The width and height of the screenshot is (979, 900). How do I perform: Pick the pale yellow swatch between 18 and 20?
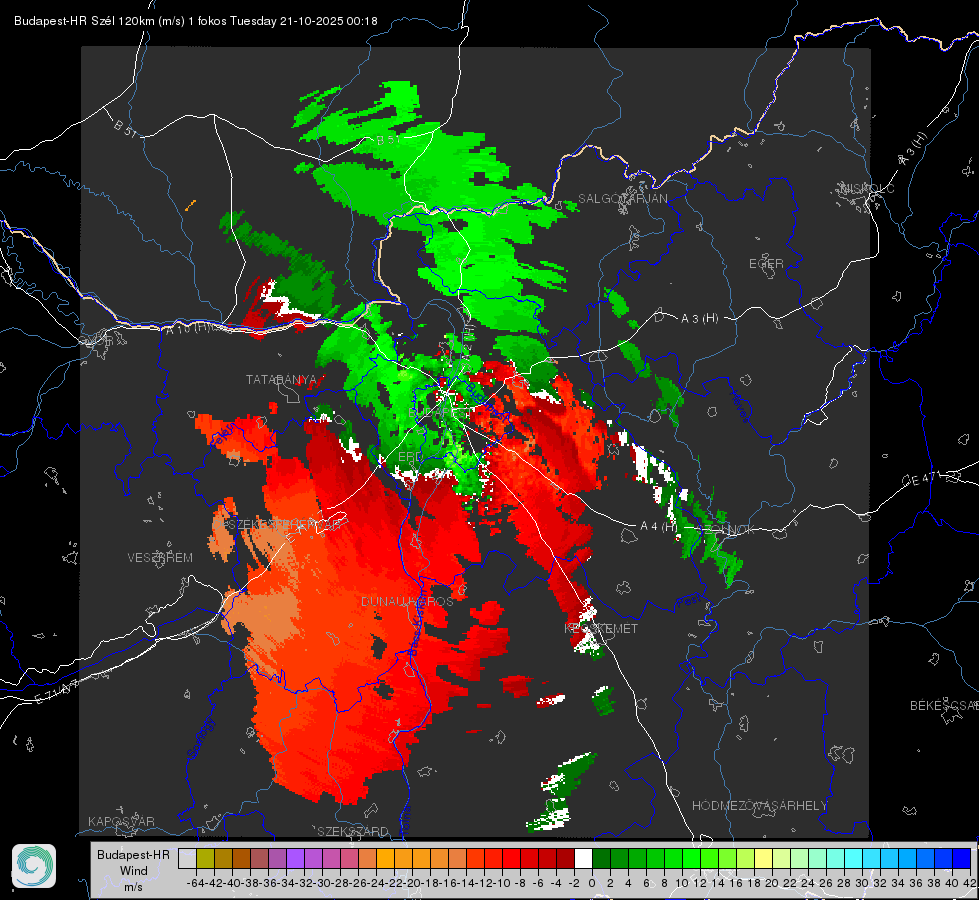pos(763,858)
